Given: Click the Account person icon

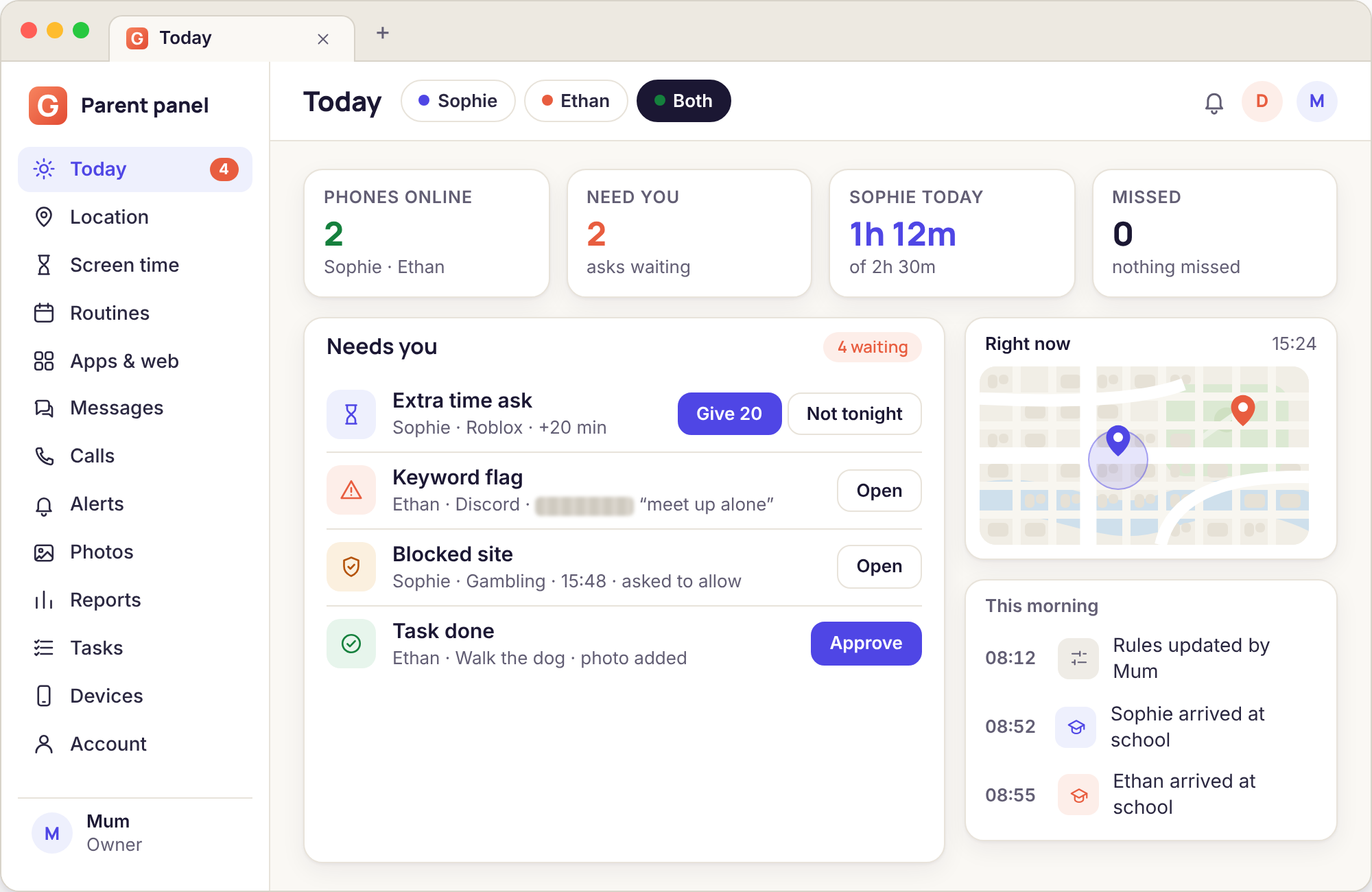Looking at the screenshot, I should (44, 744).
